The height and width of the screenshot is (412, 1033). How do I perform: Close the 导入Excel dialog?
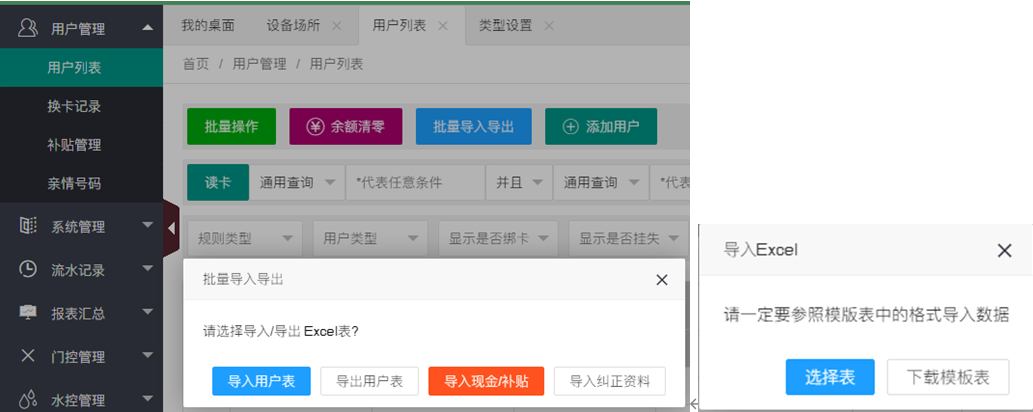click(x=1004, y=250)
